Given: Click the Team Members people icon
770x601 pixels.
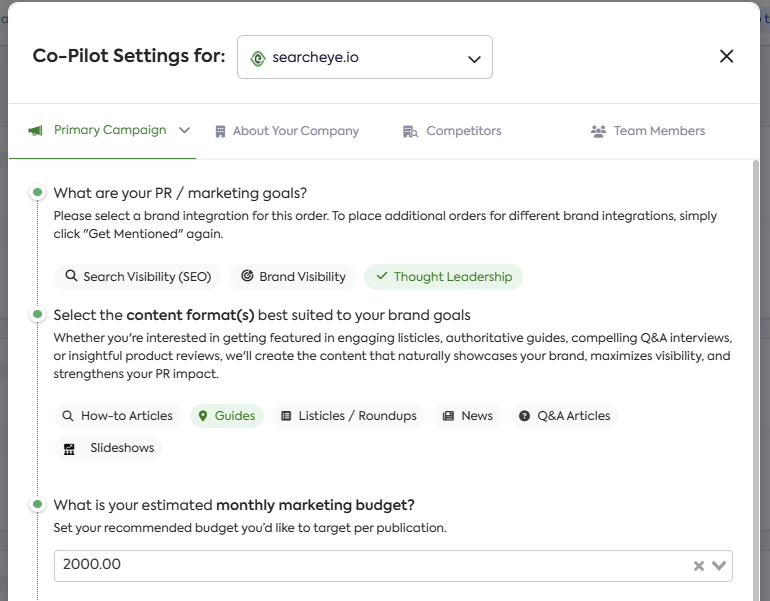Looking at the screenshot, I should pos(599,131).
